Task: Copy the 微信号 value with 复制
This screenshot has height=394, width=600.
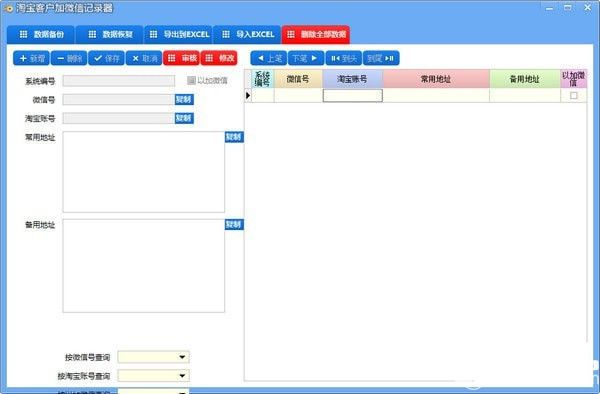Action: click(184, 99)
